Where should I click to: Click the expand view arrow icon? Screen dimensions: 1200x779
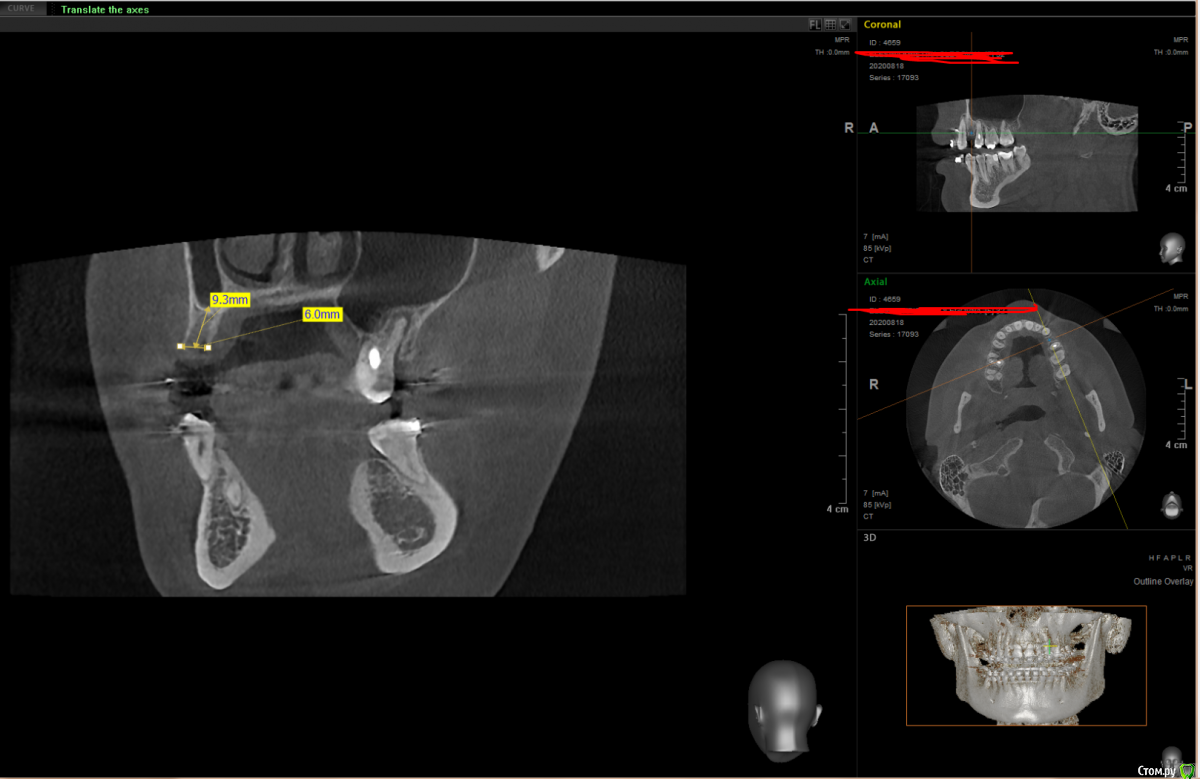tap(845, 24)
